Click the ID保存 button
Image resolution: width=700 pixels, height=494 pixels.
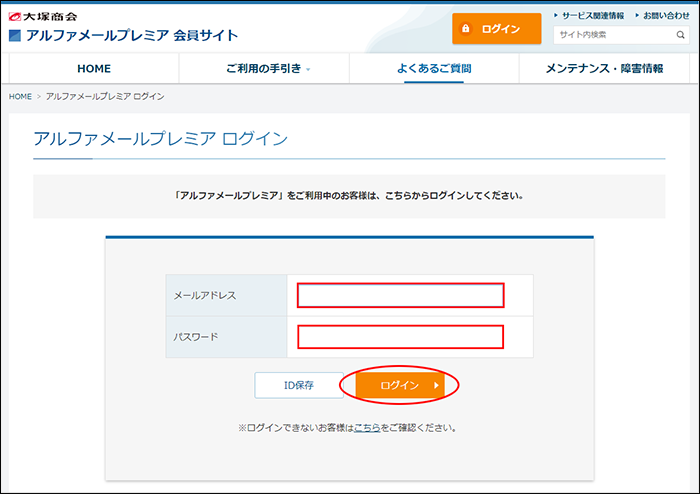(299, 385)
